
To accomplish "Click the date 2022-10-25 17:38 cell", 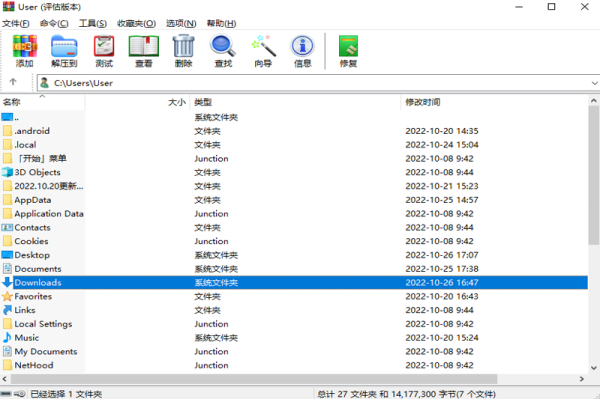I will coord(442,269).
